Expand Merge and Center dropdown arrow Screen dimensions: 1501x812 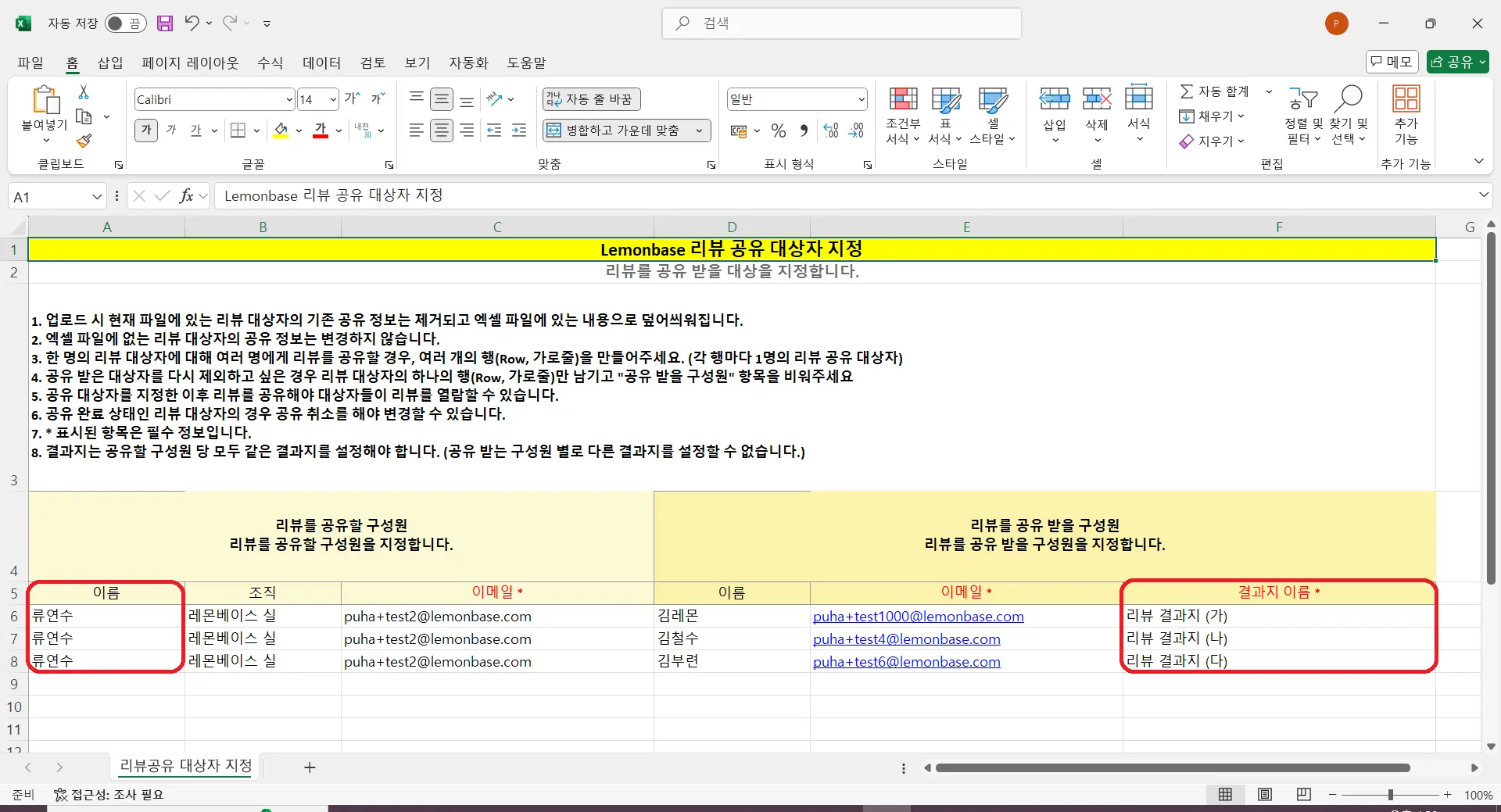point(700,131)
